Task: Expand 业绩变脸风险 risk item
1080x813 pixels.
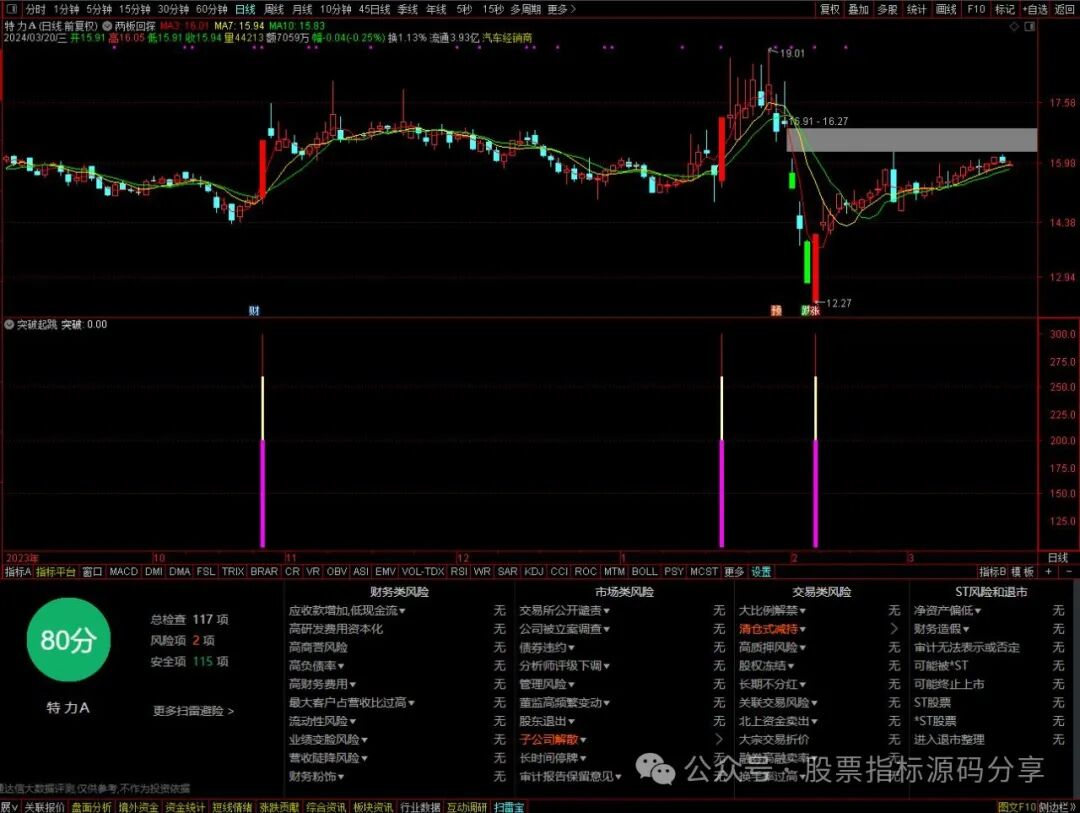Action: coord(329,739)
